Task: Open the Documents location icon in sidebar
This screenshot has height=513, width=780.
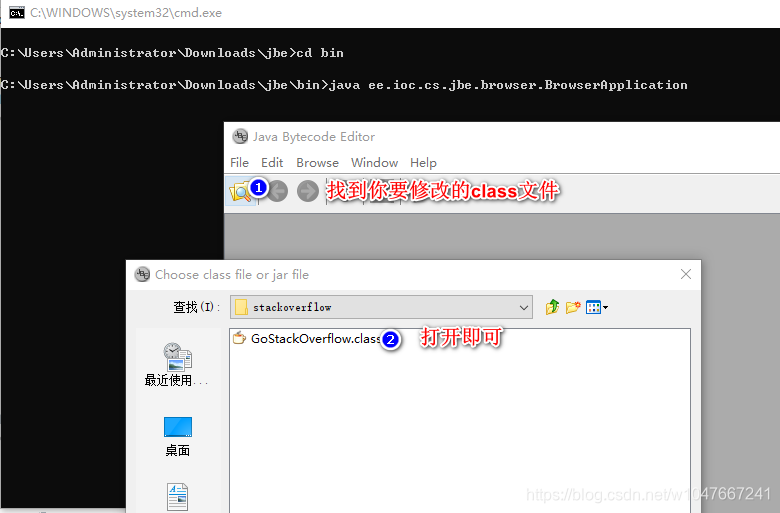Action: 178,497
